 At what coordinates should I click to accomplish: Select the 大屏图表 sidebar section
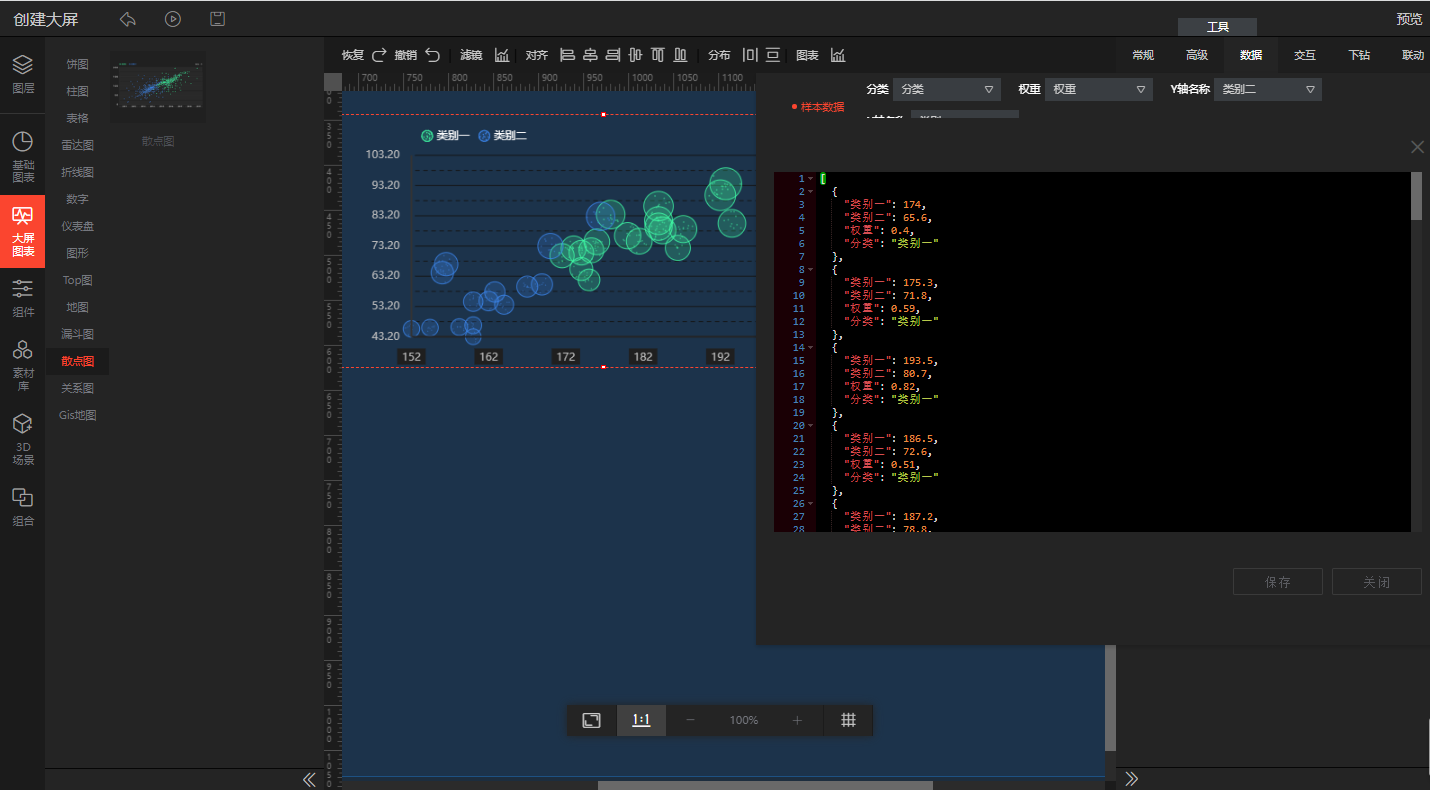tap(23, 232)
